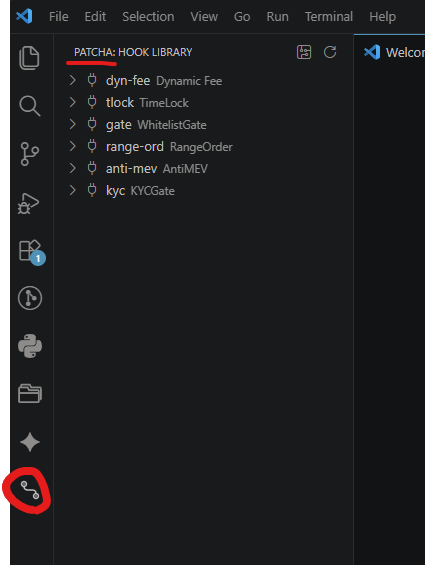Select the dyn-fee Dynamic Fee row
The image size is (425, 565).
click(204, 81)
